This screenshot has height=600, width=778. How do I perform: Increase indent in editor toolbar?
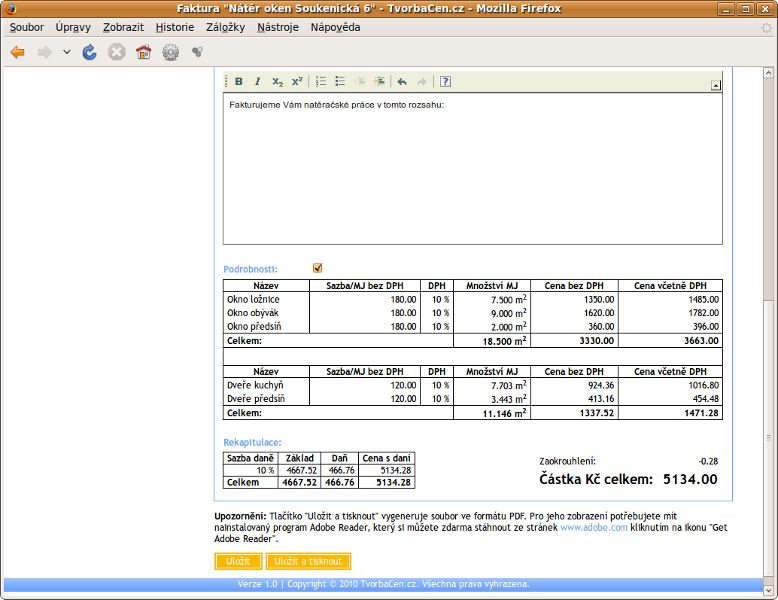coord(379,81)
